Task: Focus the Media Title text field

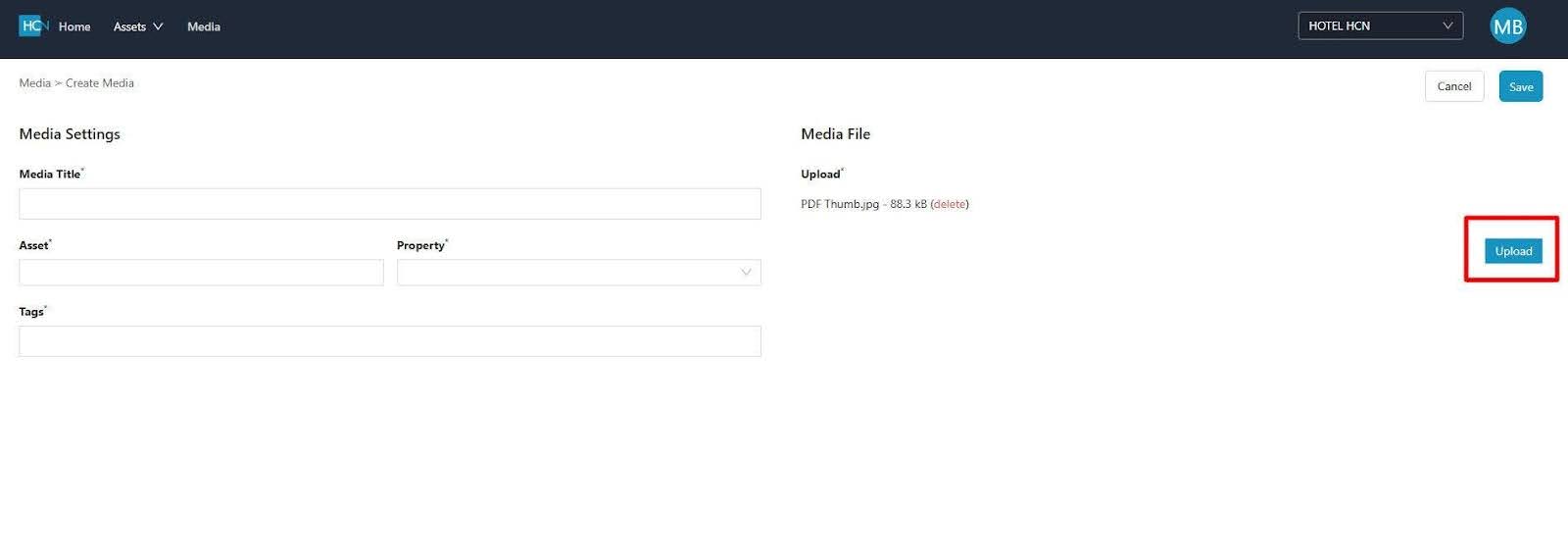Action: point(389,204)
